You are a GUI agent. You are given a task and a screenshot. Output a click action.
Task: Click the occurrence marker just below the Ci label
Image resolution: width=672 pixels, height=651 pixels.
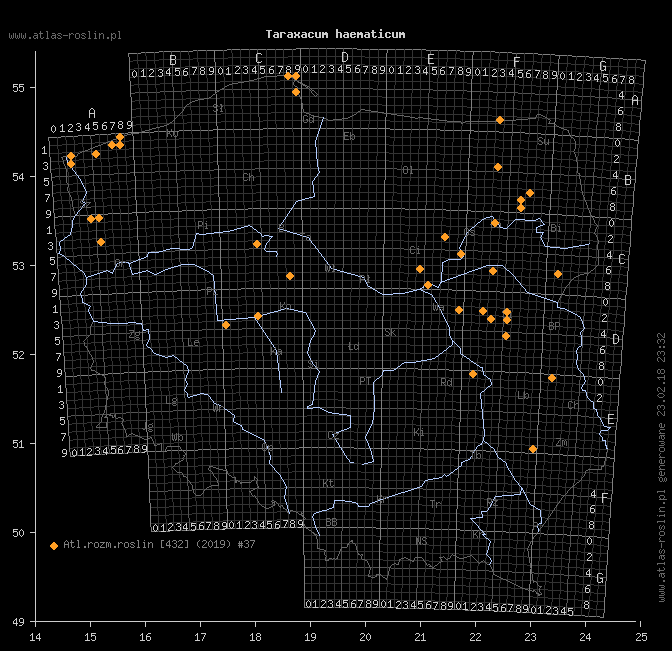pyautogui.click(x=420, y=269)
